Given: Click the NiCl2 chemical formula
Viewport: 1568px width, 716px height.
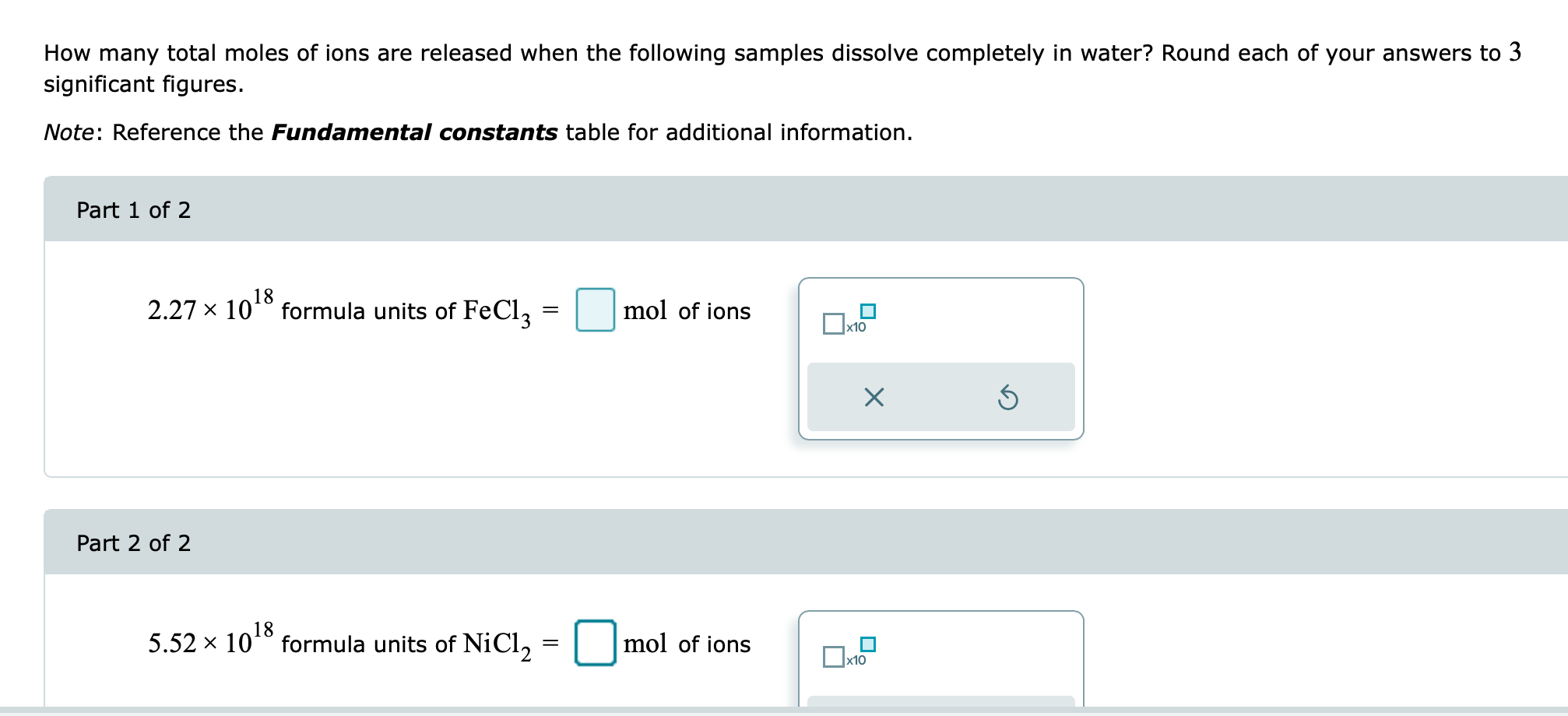Looking at the screenshot, I should pos(497,644).
